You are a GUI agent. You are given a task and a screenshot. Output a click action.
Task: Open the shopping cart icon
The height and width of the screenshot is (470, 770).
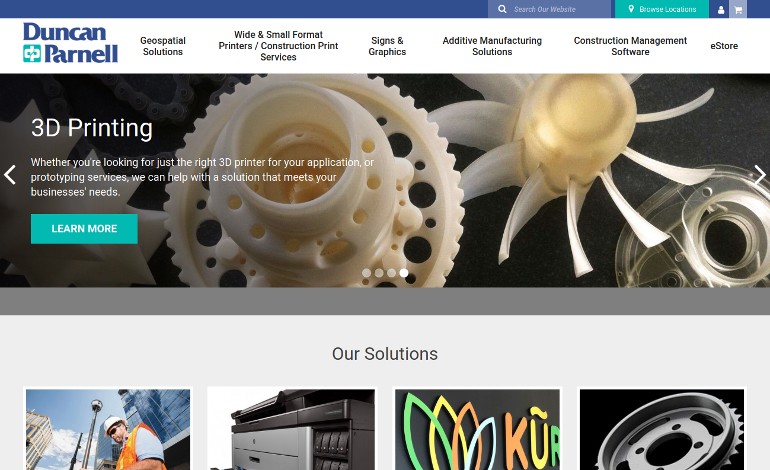pos(738,9)
